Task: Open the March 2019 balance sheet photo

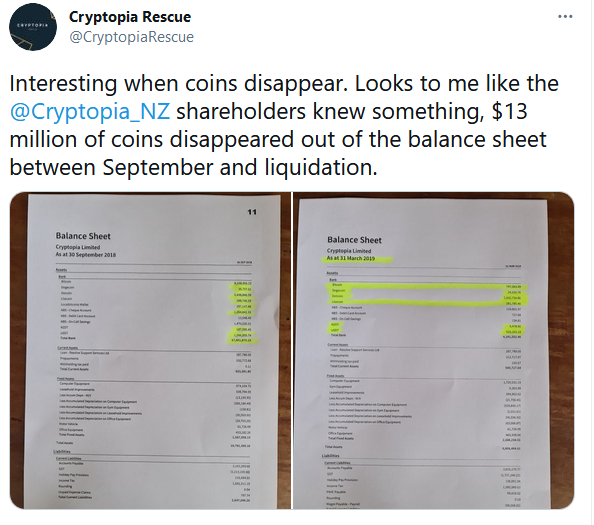Action: pyautogui.click(x=433, y=350)
